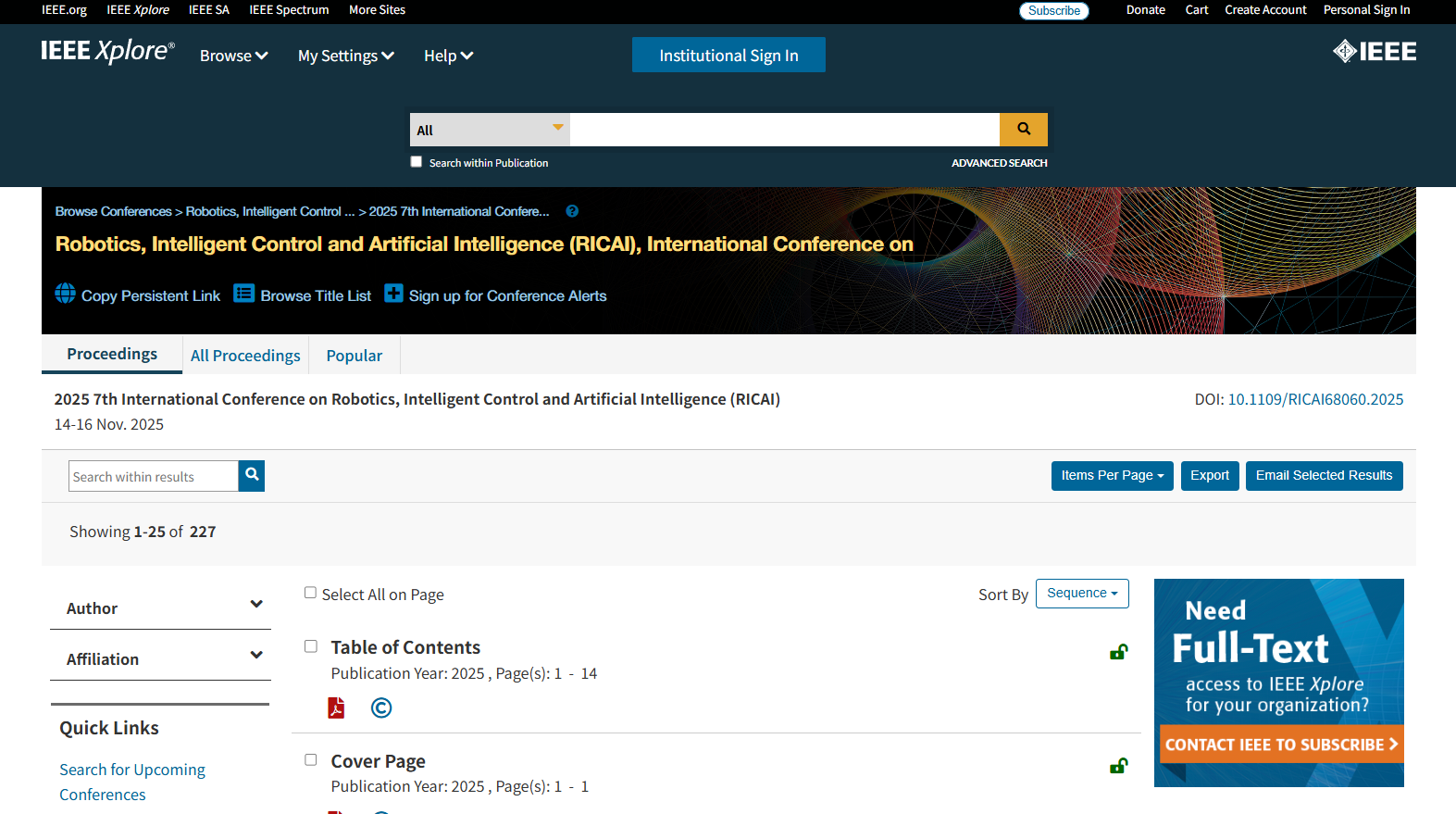Open Search for Upcoming Conferences link
The image size is (1456, 814).
point(132,782)
